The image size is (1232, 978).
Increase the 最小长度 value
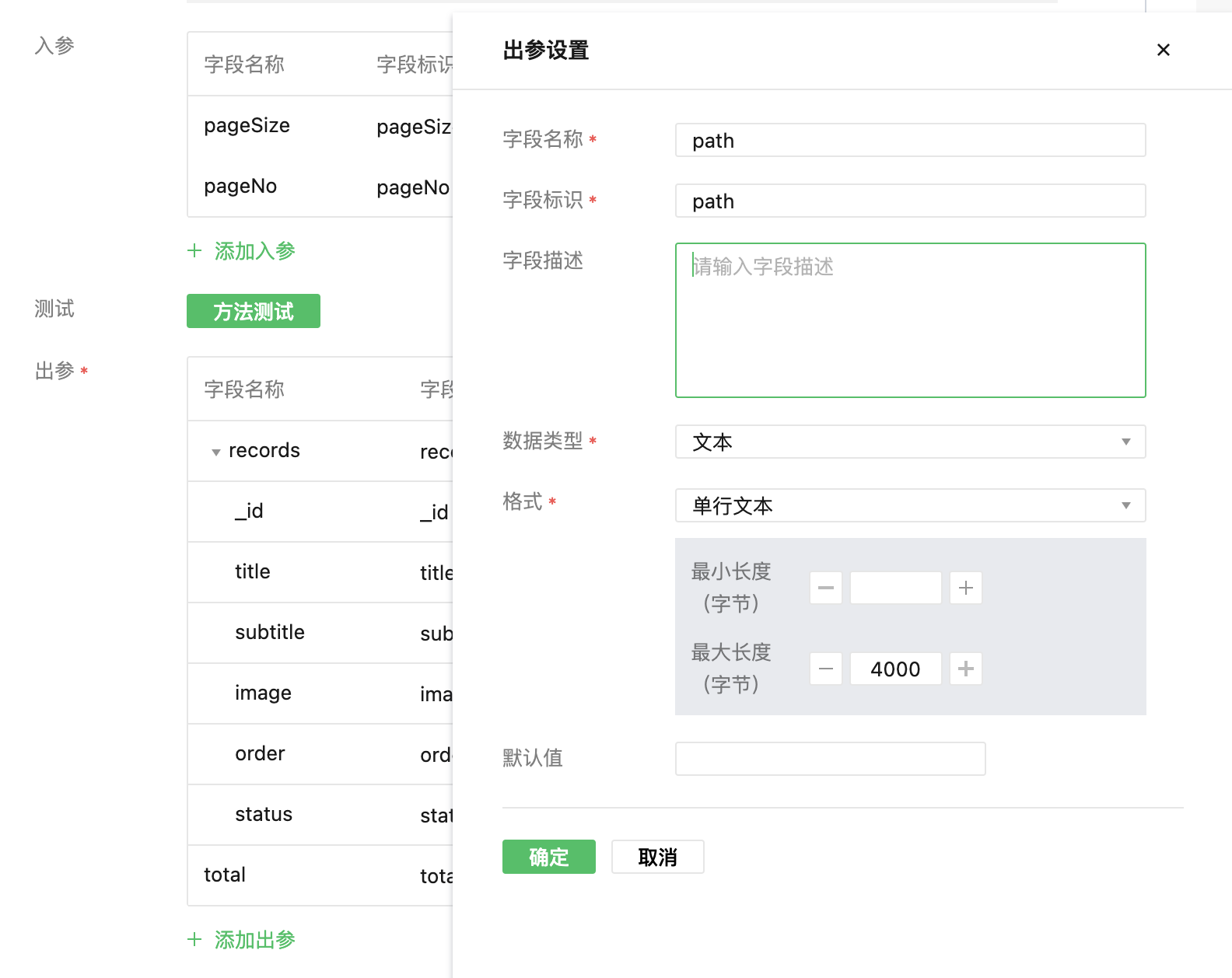point(966,588)
